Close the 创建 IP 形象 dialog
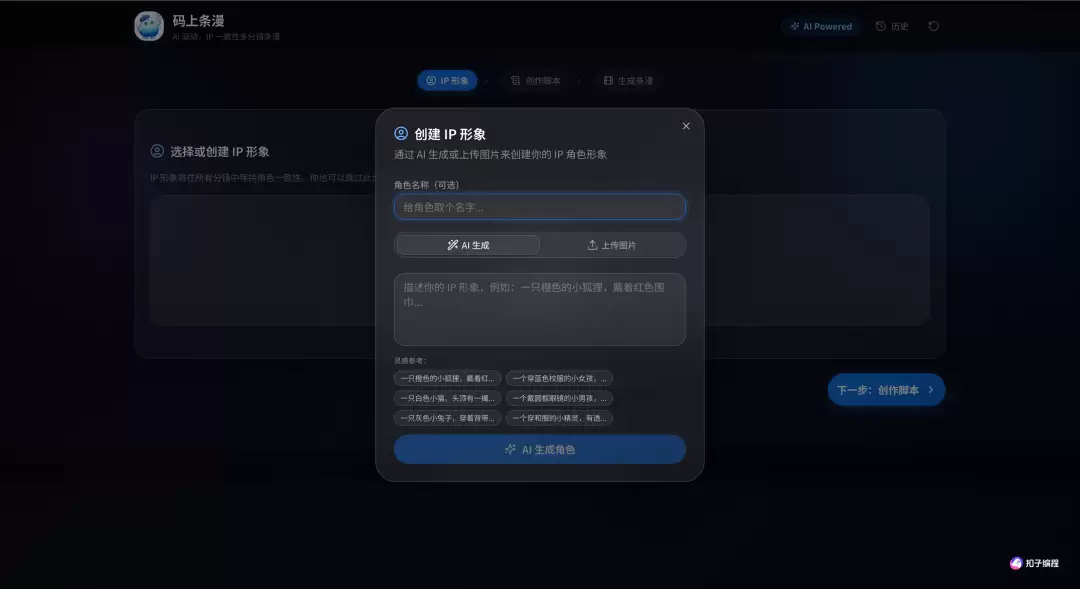The width and height of the screenshot is (1080, 589). coord(685,126)
